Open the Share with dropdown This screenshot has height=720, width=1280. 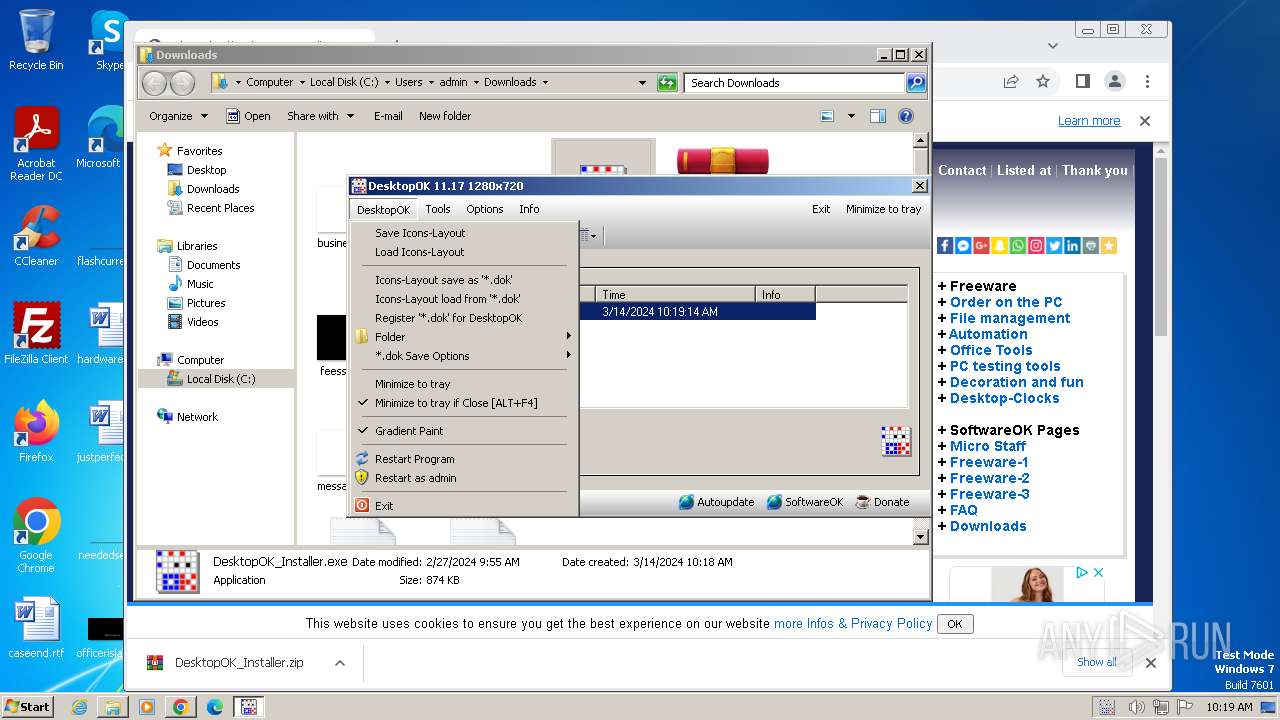[x=321, y=116]
